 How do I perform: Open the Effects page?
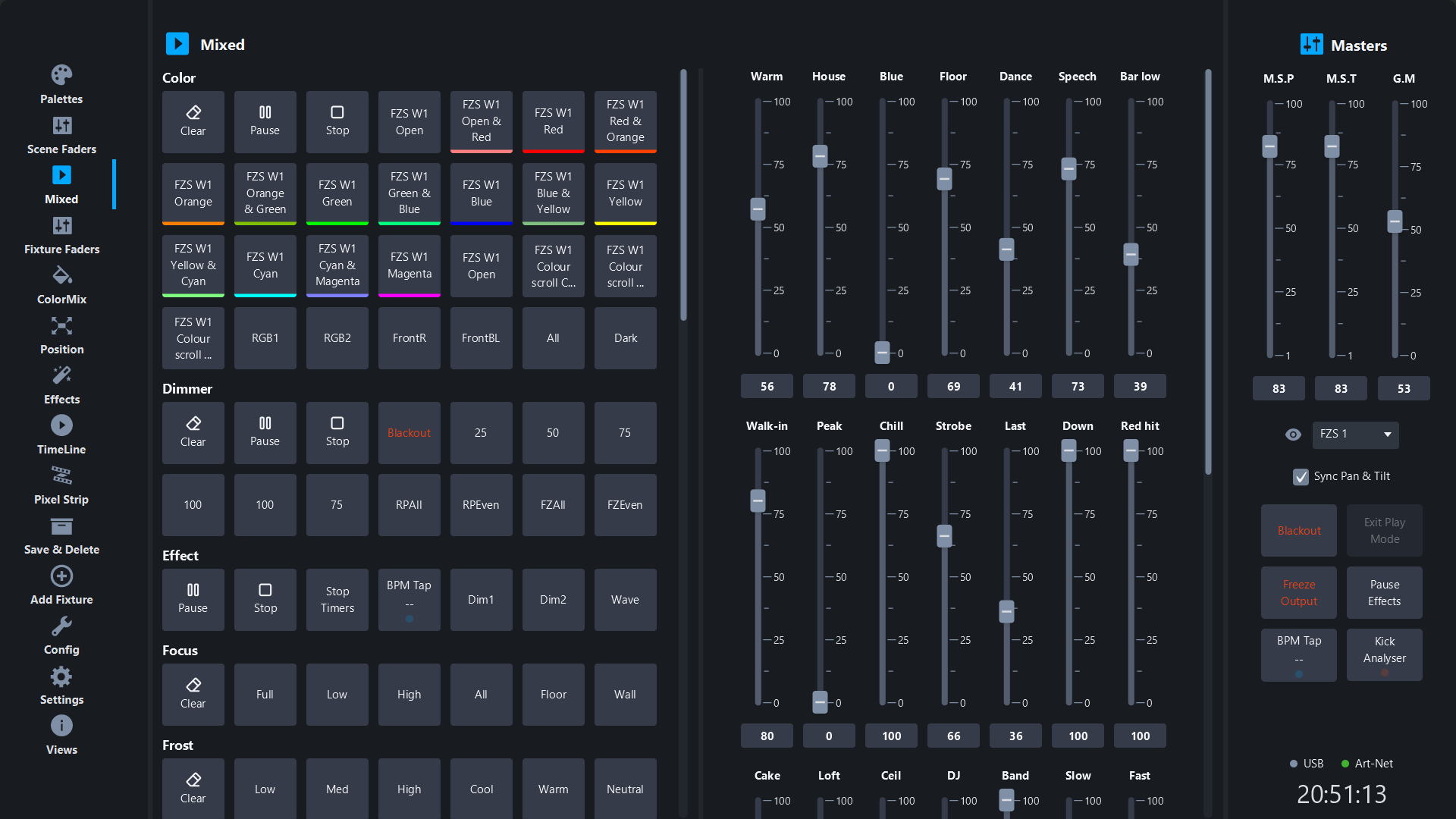click(x=61, y=384)
